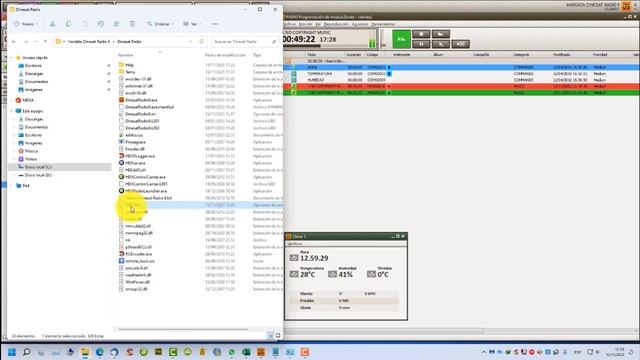This screenshot has width=640, height=360.
Task: Click the Nuevo button in Explorer toolbar
Action: tap(26, 24)
